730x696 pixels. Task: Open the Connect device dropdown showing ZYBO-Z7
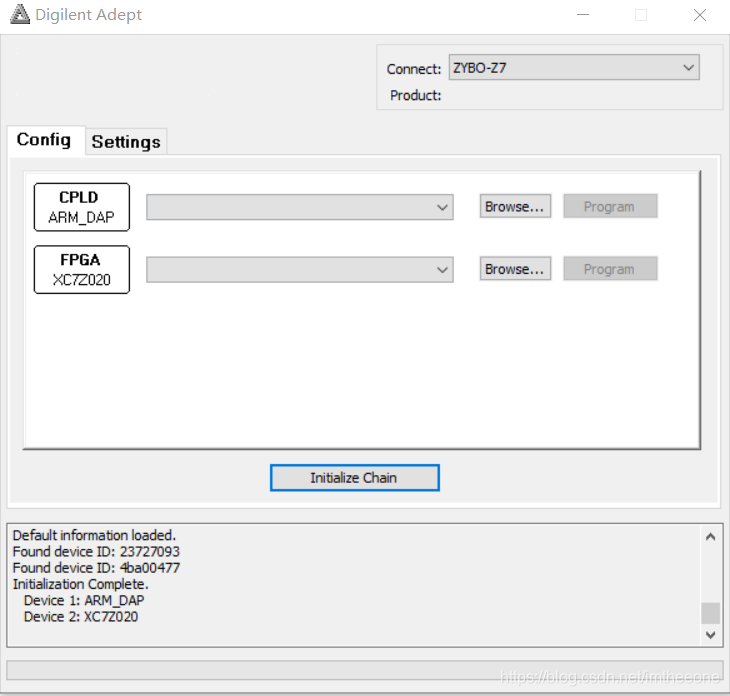click(x=574, y=68)
